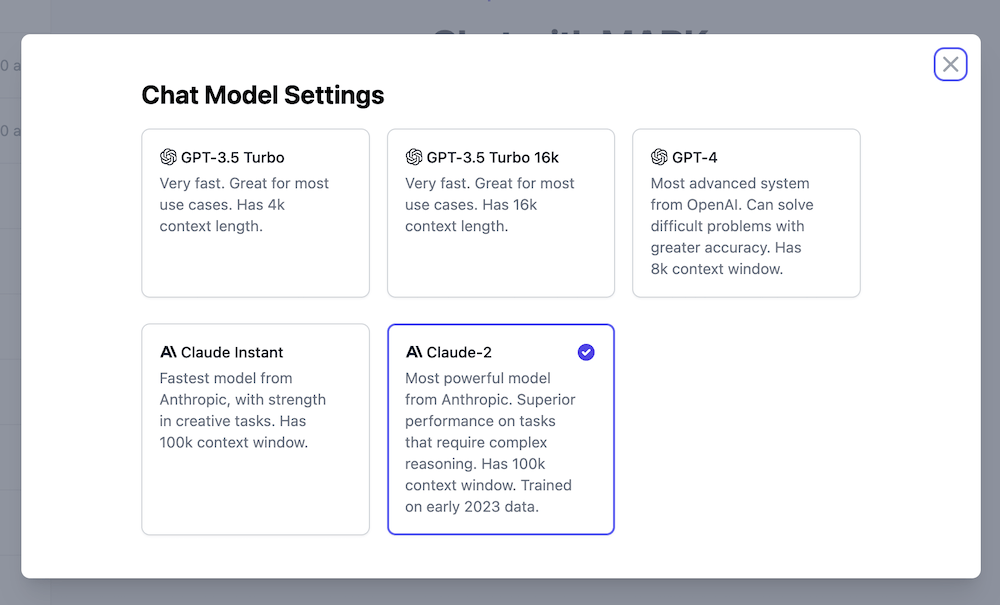Click the 'Most advanced system from OpenAI' description
Screen dimensions: 1000x605
(732, 226)
